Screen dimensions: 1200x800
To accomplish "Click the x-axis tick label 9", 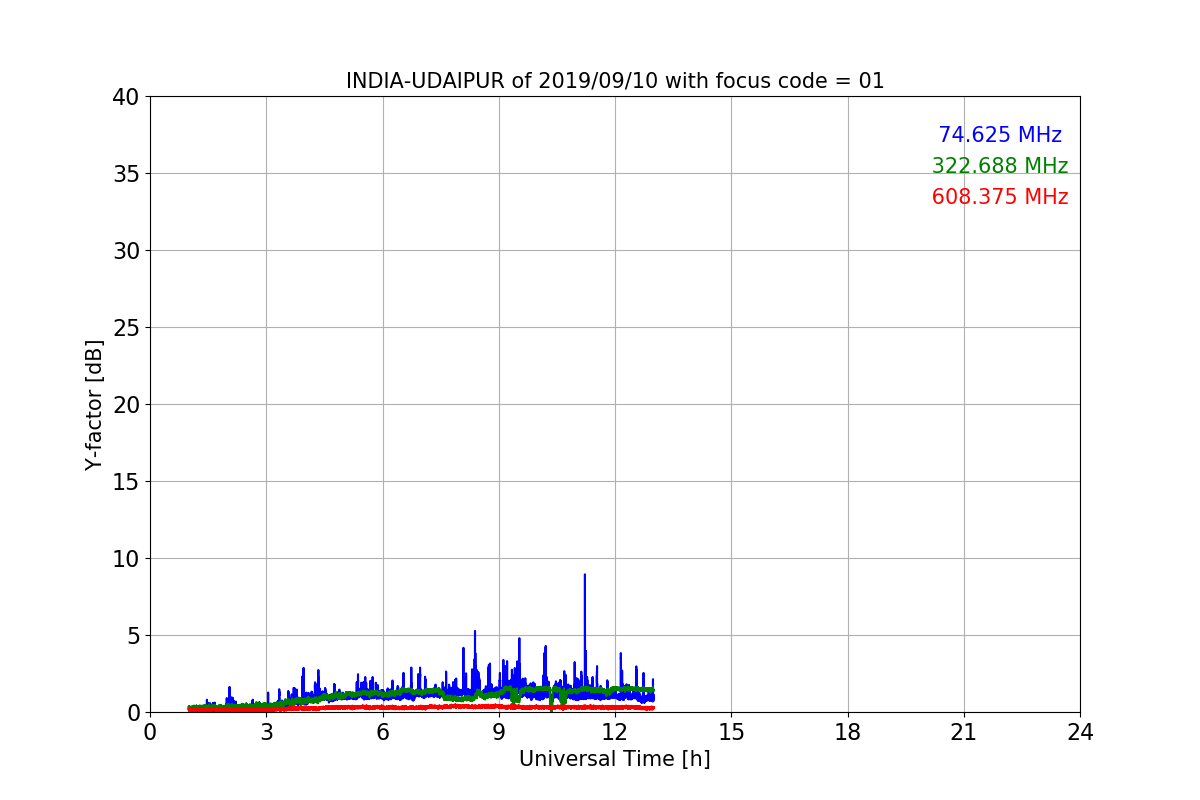I will [x=499, y=732].
